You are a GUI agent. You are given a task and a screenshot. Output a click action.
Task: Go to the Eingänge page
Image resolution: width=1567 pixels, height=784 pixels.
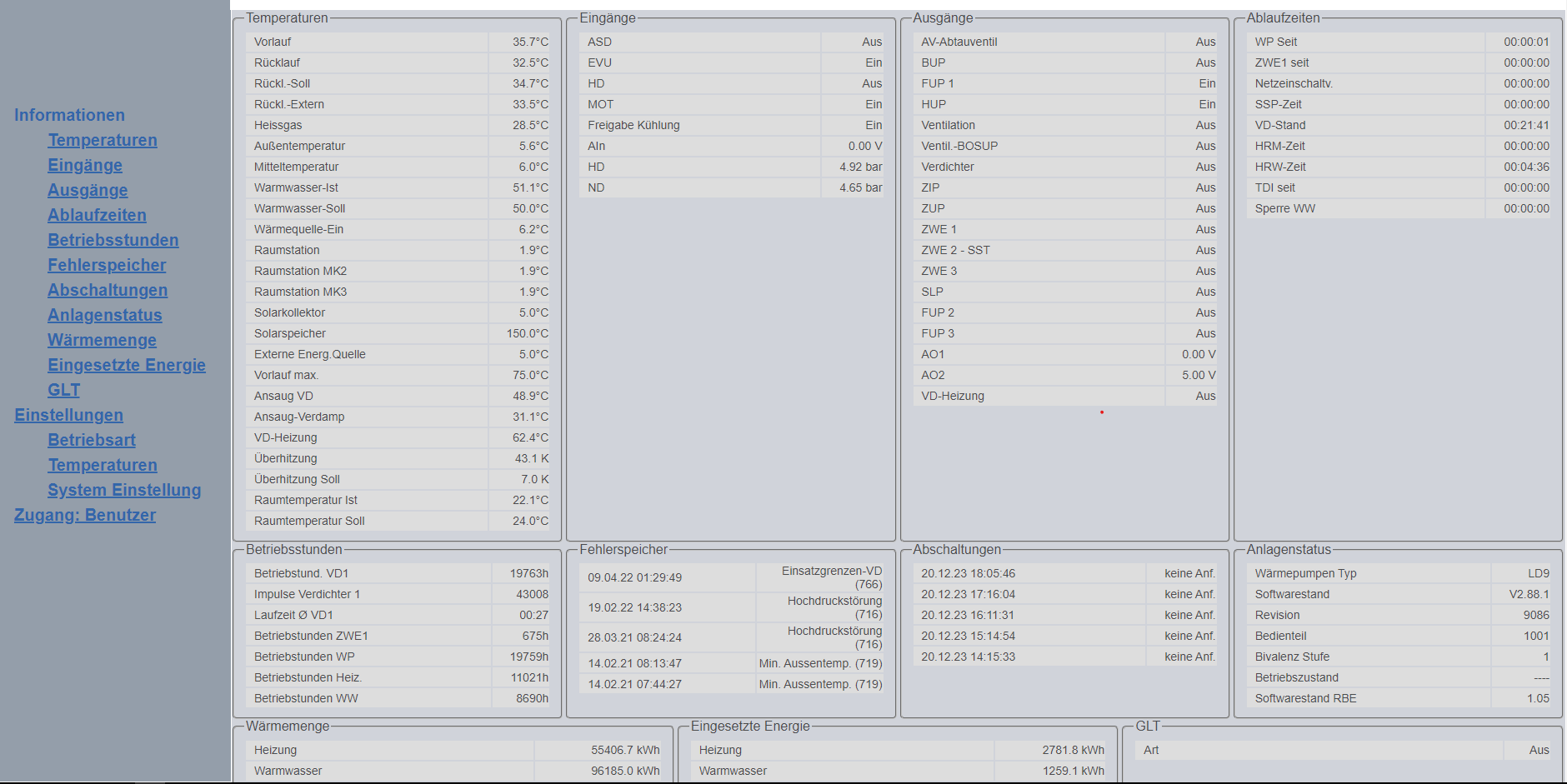click(x=85, y=165)
